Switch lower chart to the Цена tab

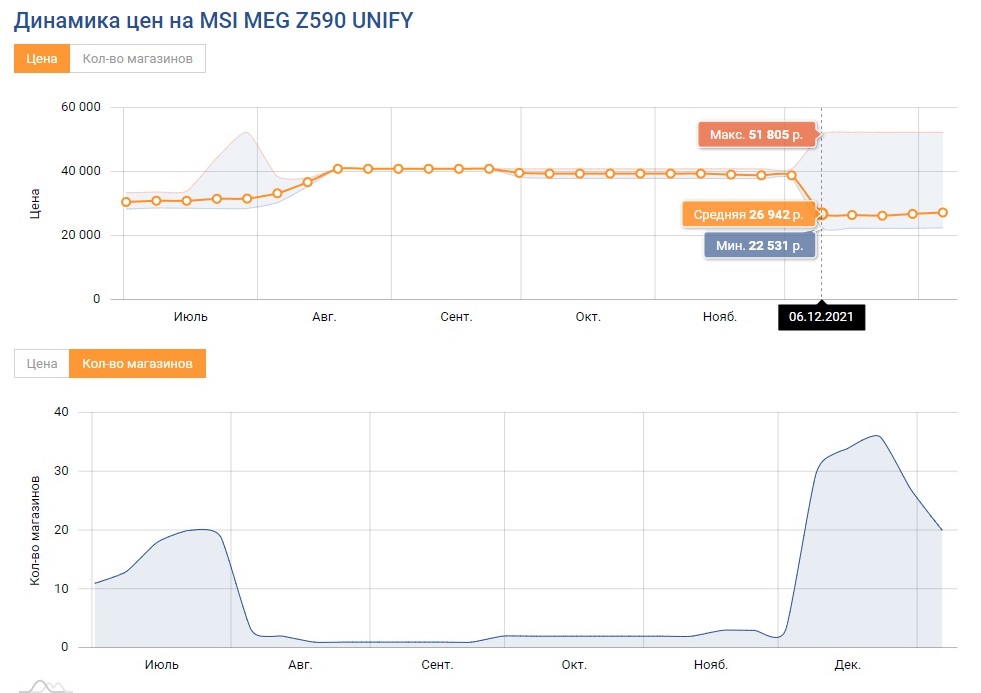[42, 364]
